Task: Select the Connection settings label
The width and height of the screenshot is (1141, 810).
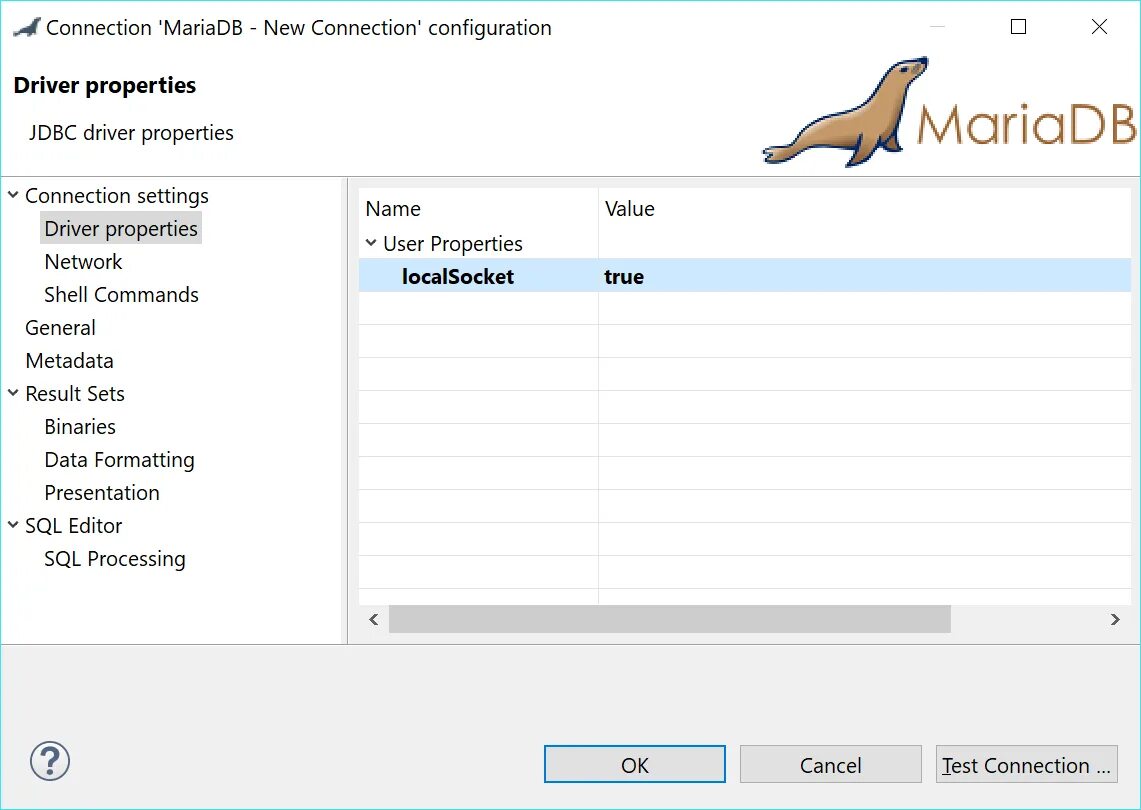Action: [x=116, y=196]
